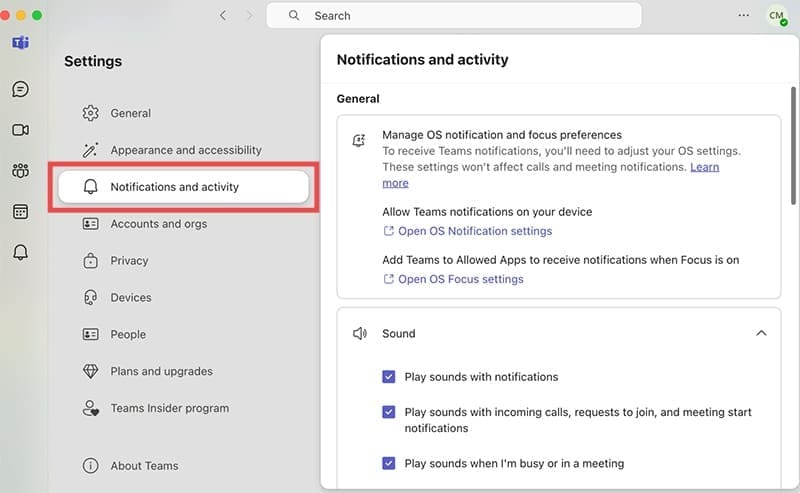Viewport: 800px width, 493px height.
Task: Select Devices settings
Action: click(x=183, y=297)
